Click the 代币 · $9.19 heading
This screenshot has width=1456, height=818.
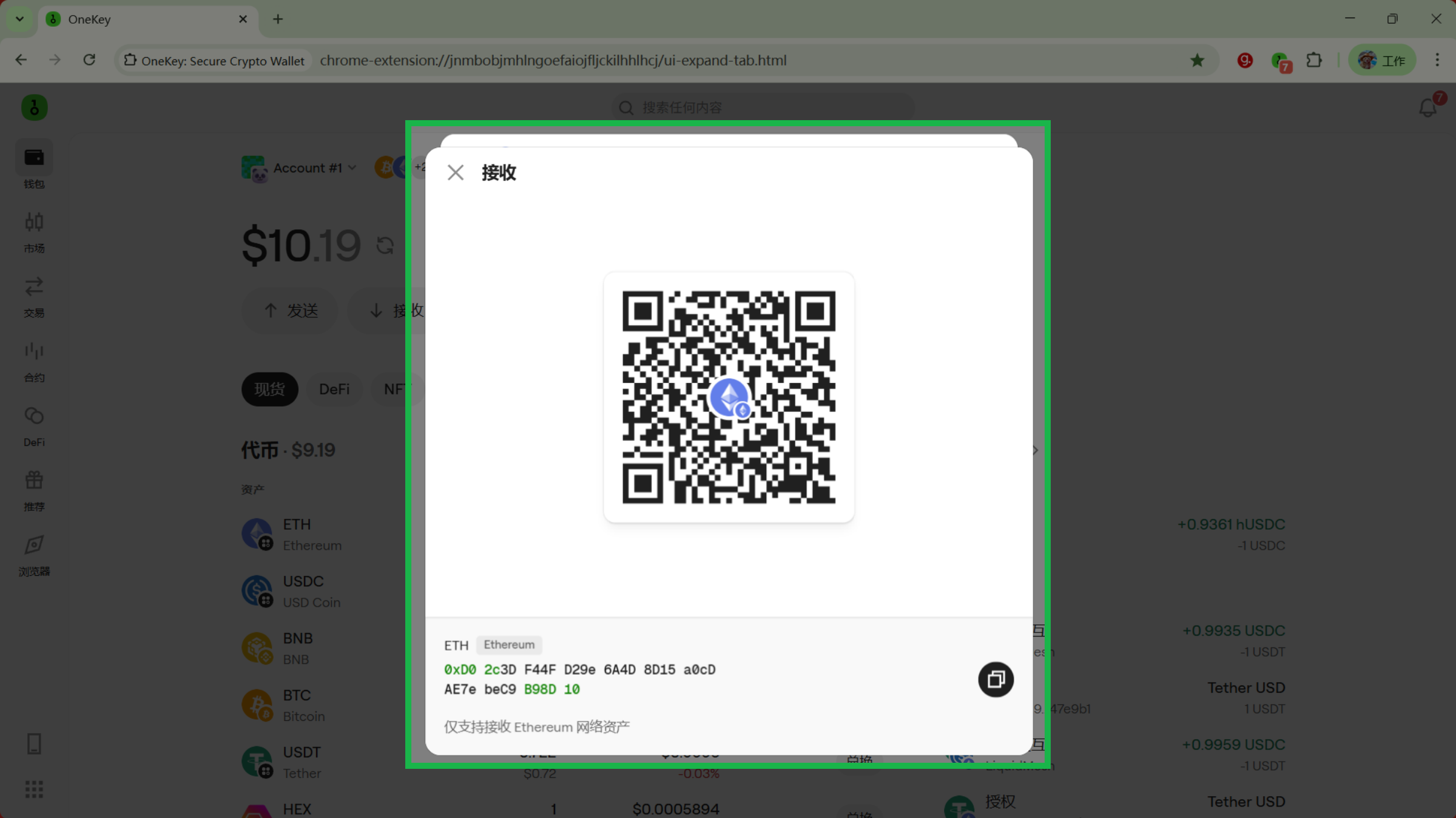click(288, 450)
